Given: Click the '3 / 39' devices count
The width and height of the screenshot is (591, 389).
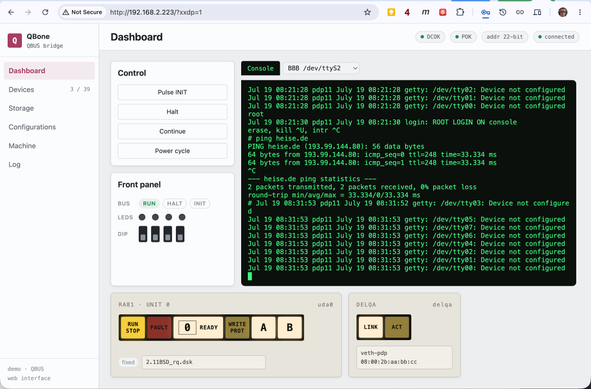Looking at the screenshot, I should [x=80, y=90].
